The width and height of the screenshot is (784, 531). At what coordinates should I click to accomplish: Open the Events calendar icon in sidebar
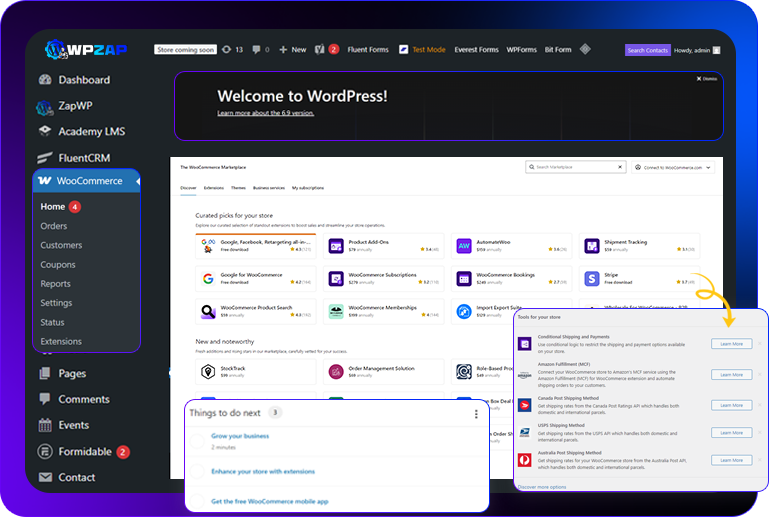click(x=44, y=425)
